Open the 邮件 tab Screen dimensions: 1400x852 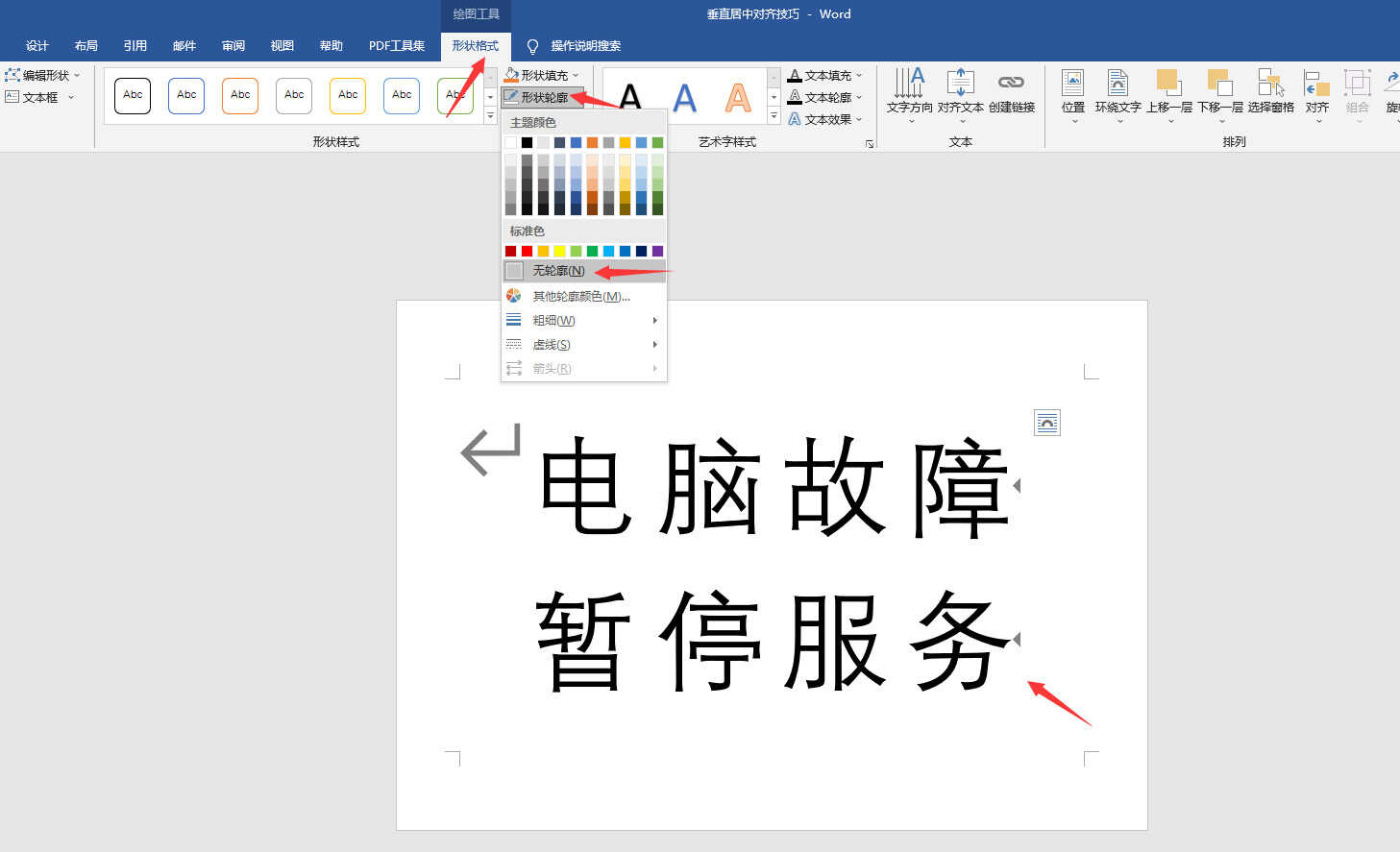tap(184, 46)
